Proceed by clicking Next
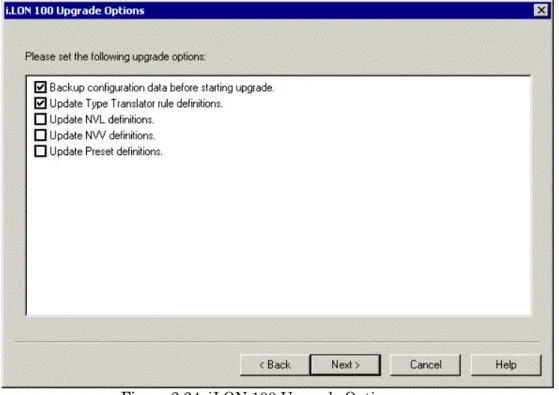The height and width of the screenshot is (395, 559). [345, 365]
